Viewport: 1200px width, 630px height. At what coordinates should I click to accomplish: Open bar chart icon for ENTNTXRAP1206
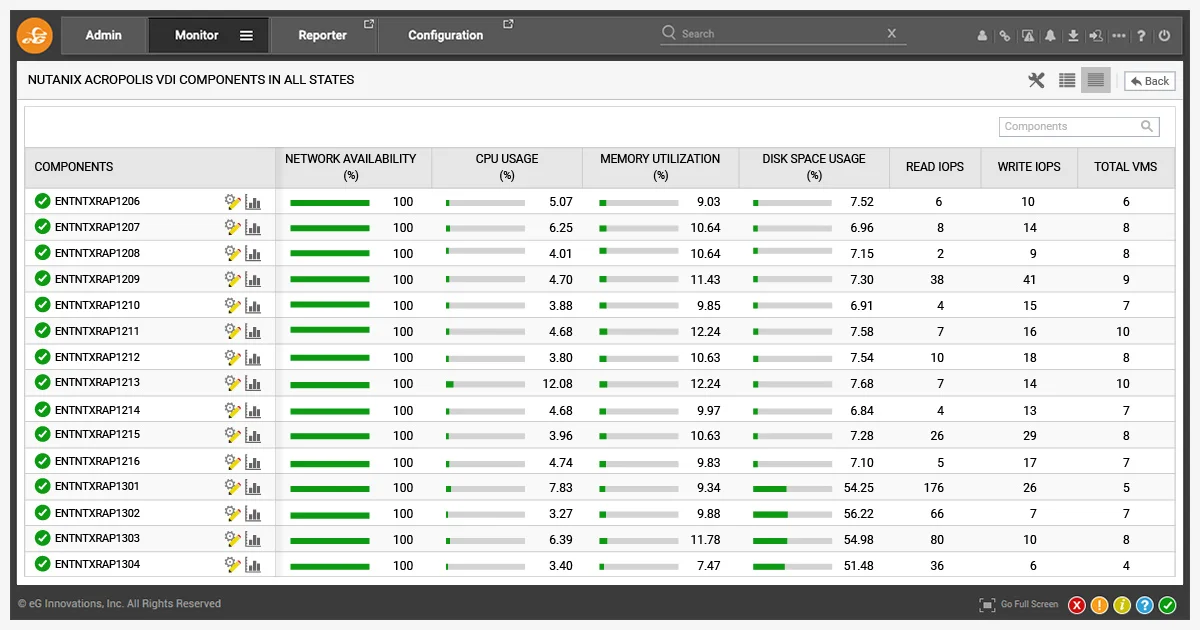253,202
